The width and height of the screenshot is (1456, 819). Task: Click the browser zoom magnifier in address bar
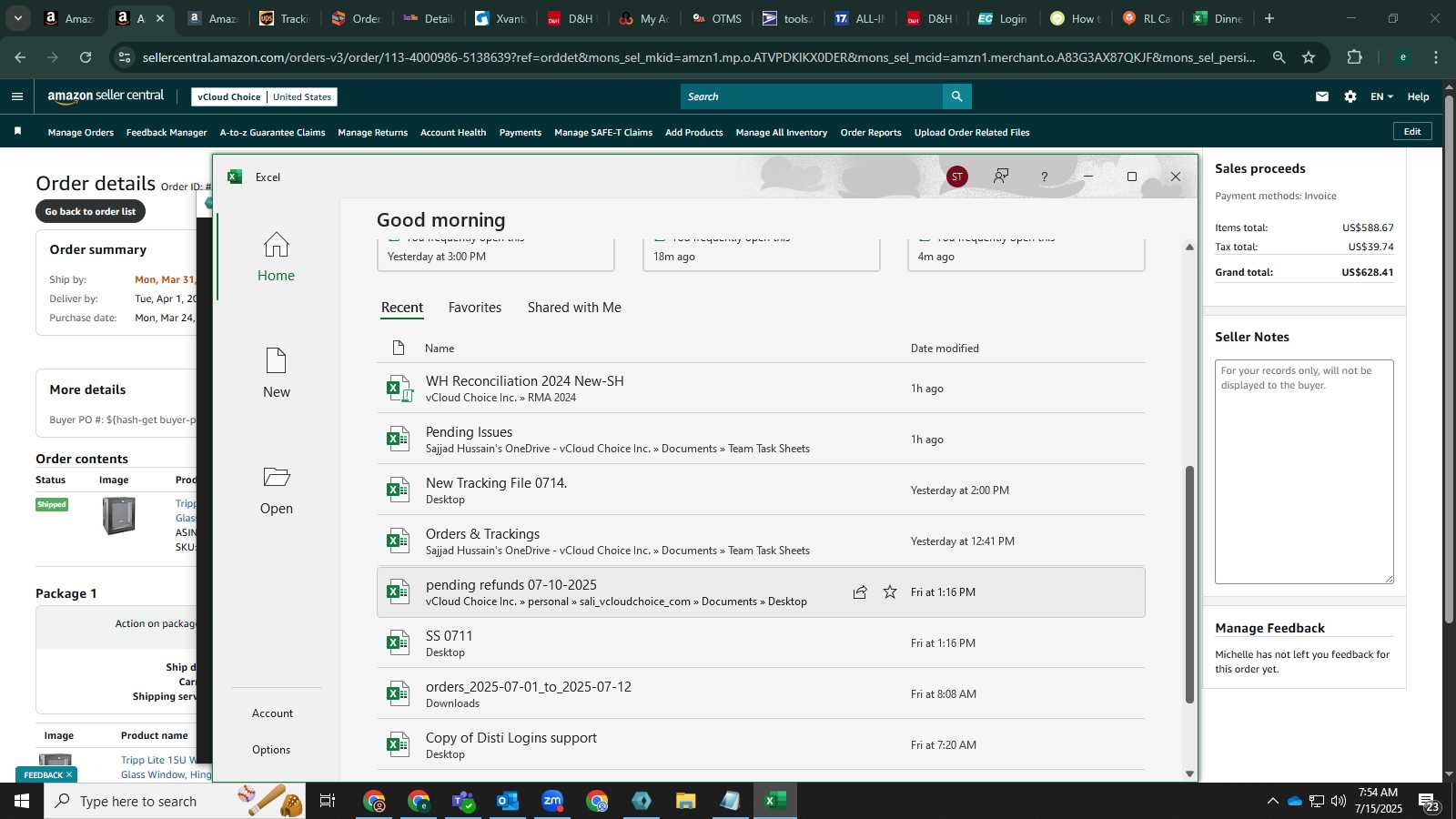click(x=1279, y=57)
